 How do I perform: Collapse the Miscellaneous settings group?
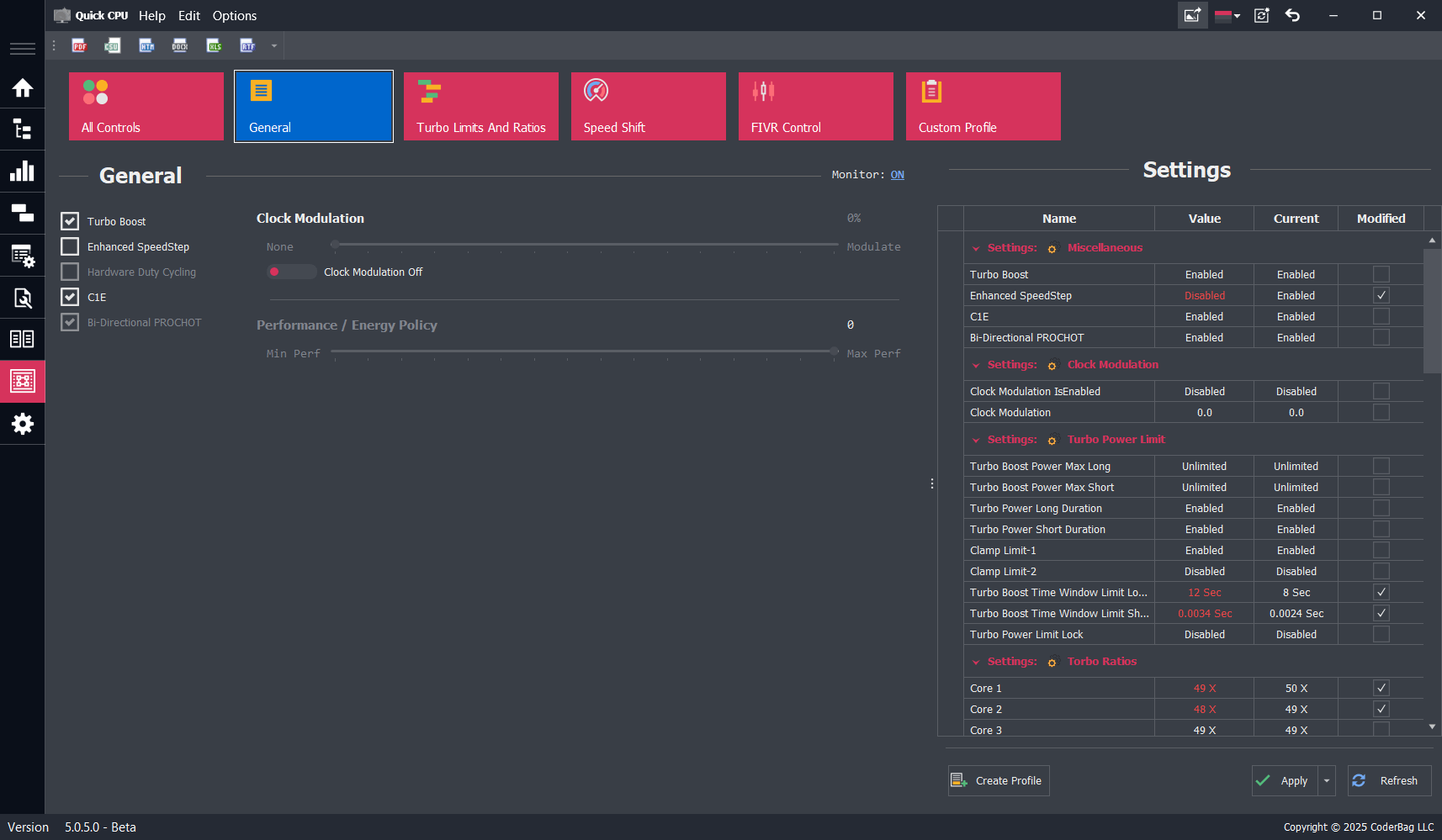[976, 249]
